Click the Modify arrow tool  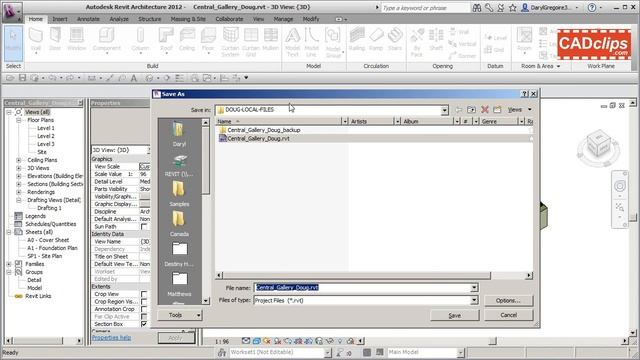click(x=13, y=42)
